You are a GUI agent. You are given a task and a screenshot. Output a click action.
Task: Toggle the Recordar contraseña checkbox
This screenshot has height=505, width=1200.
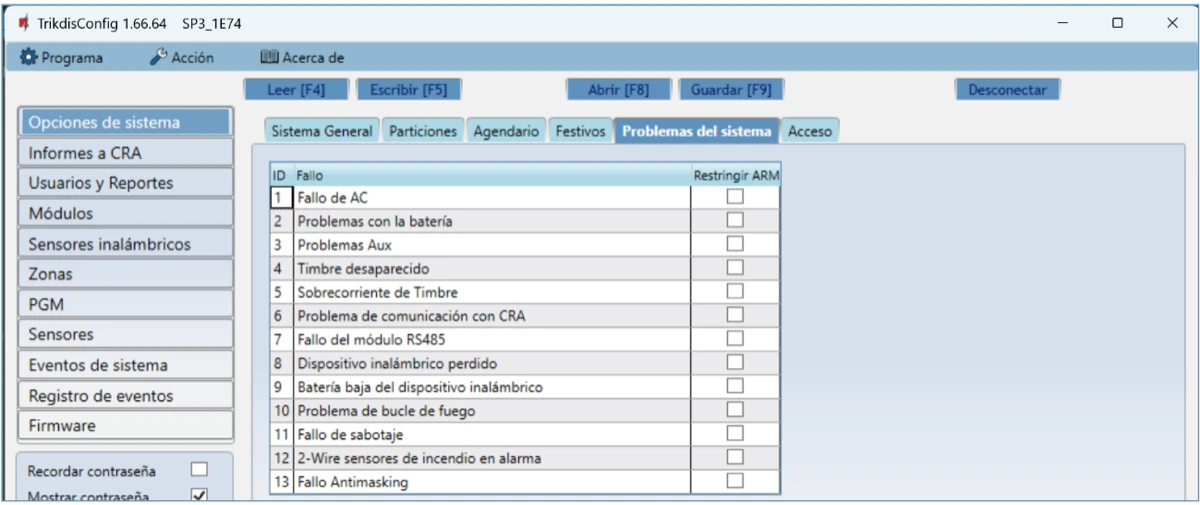pyautogui.click(x=199, y=469)
